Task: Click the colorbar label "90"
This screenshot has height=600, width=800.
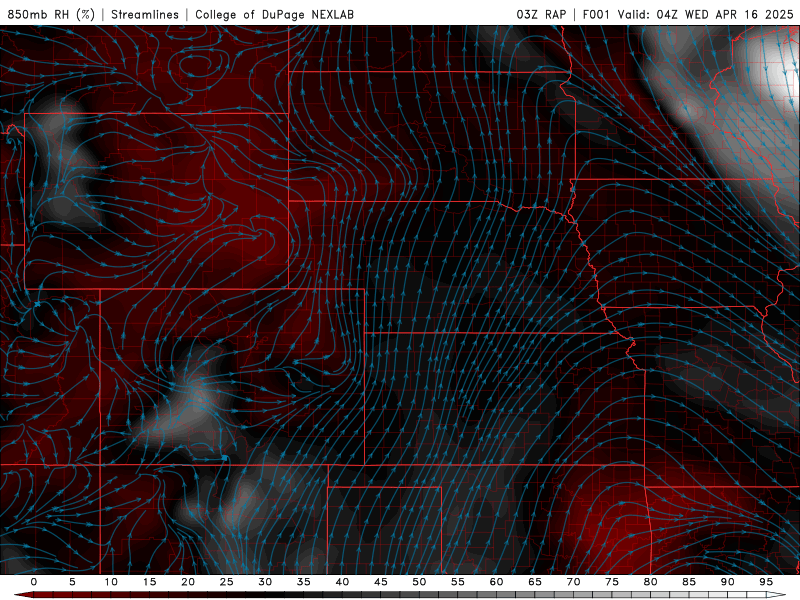Action: pos(727,582)
